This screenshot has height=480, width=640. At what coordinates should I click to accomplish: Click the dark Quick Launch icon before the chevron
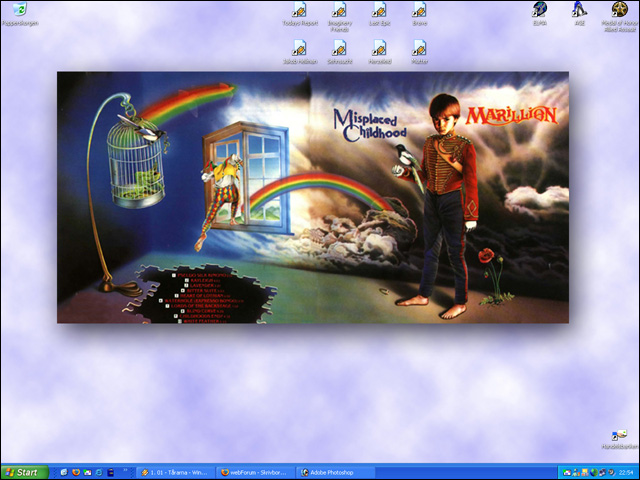click(x=111, y=473)
